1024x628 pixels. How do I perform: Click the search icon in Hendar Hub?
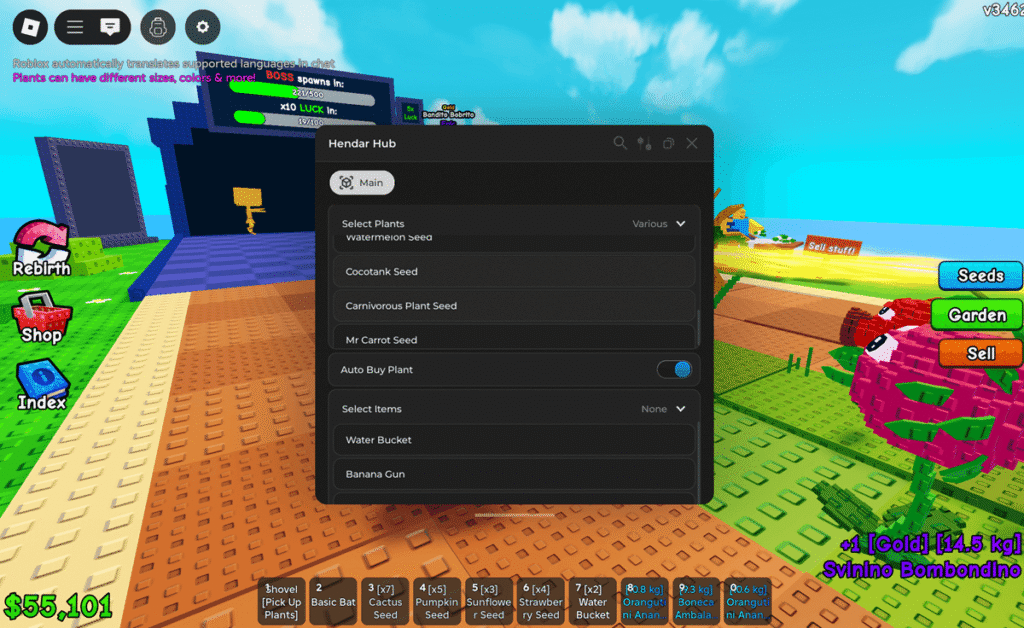pyautogui.click(x=620, y=144)
